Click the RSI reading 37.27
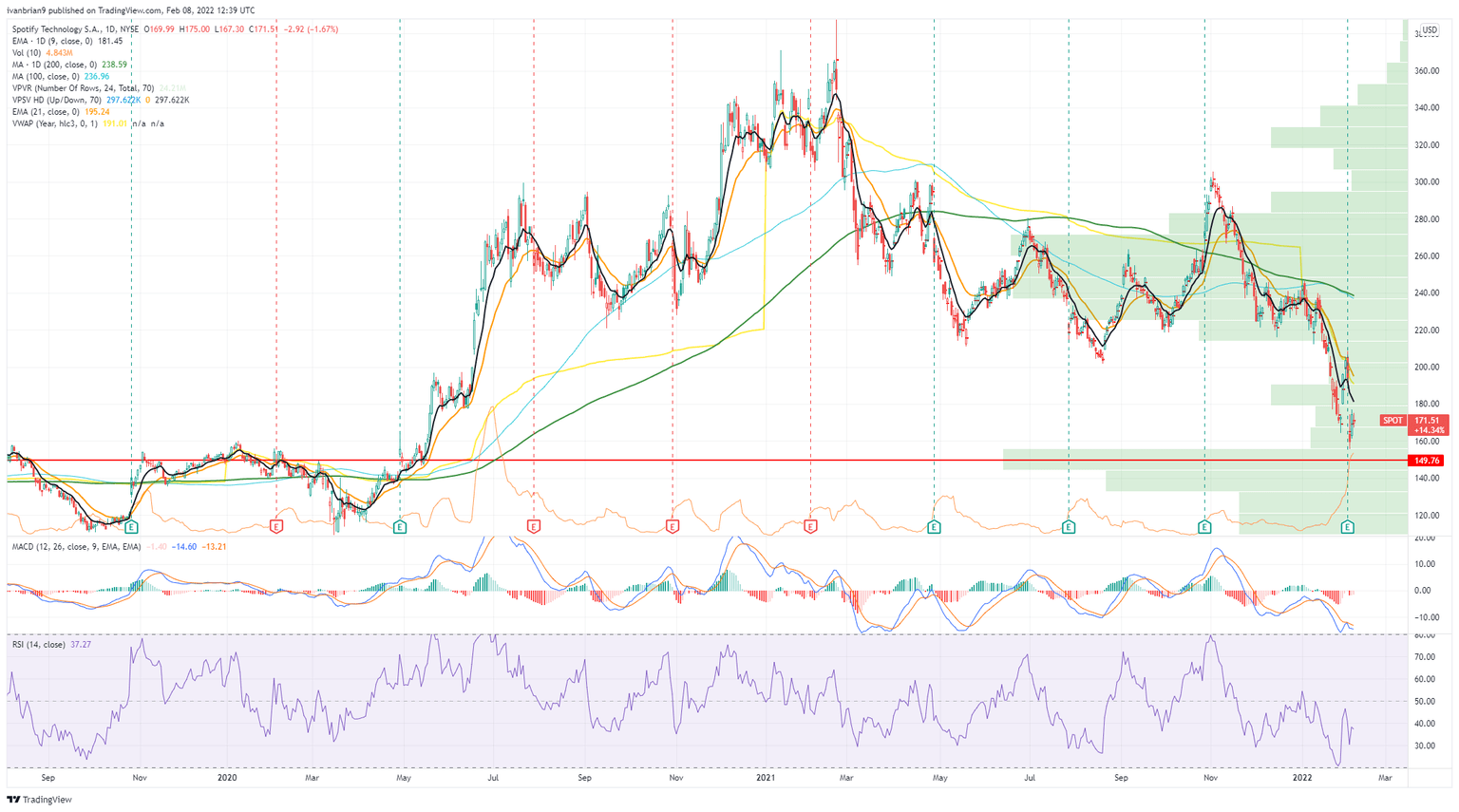Image resolution: width=1459 pixels, height=812 pixels. pos(81,645)
